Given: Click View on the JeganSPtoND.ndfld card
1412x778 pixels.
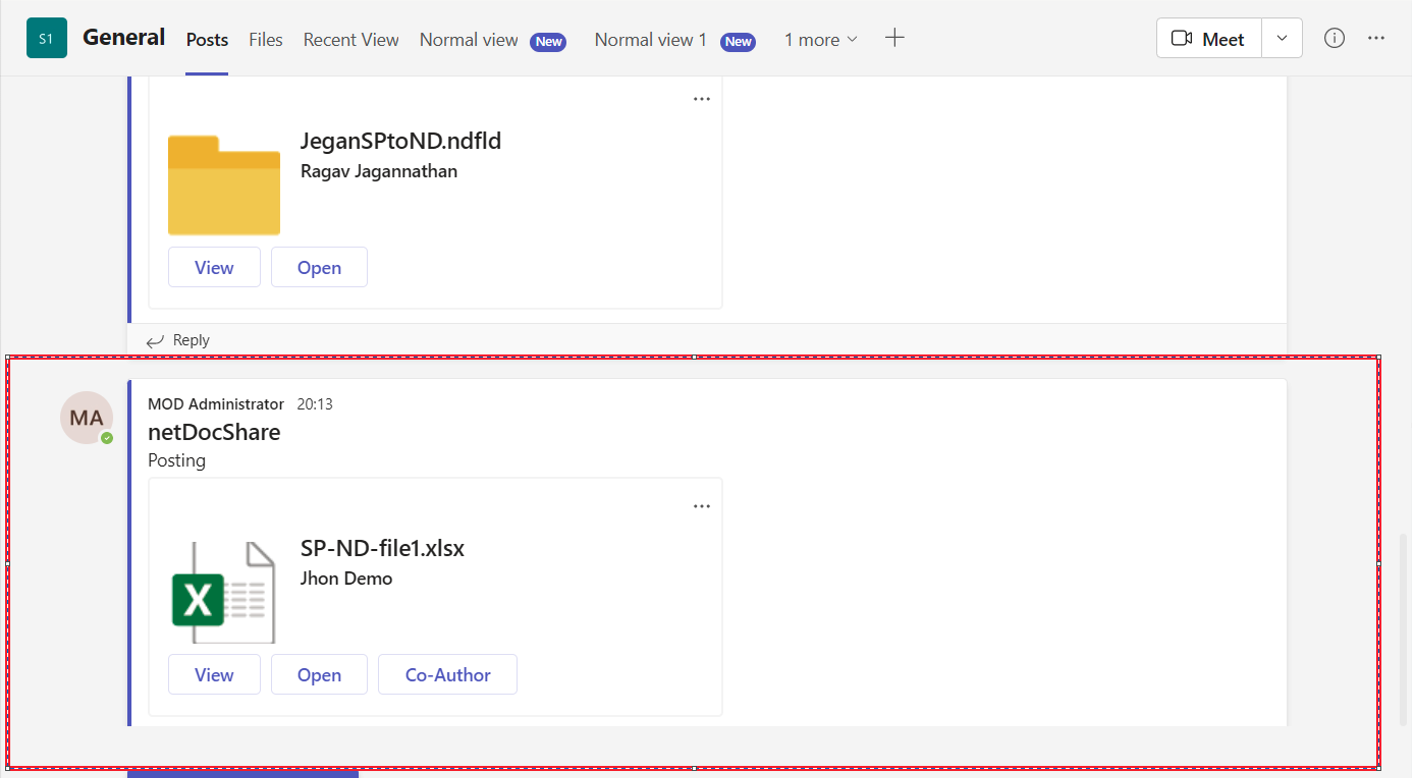Looking at the screenshot, I should coord(214,267).
